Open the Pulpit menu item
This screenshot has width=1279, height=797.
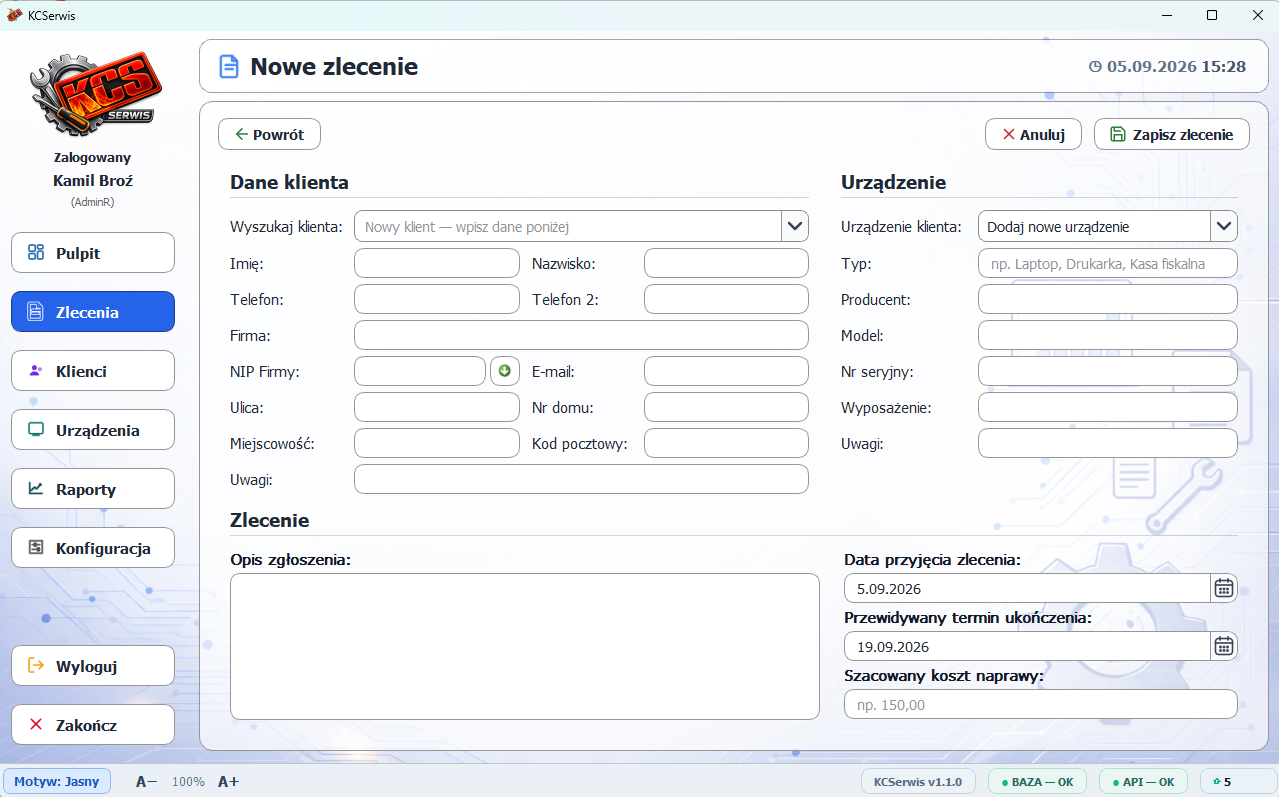[x=93, y=253]
